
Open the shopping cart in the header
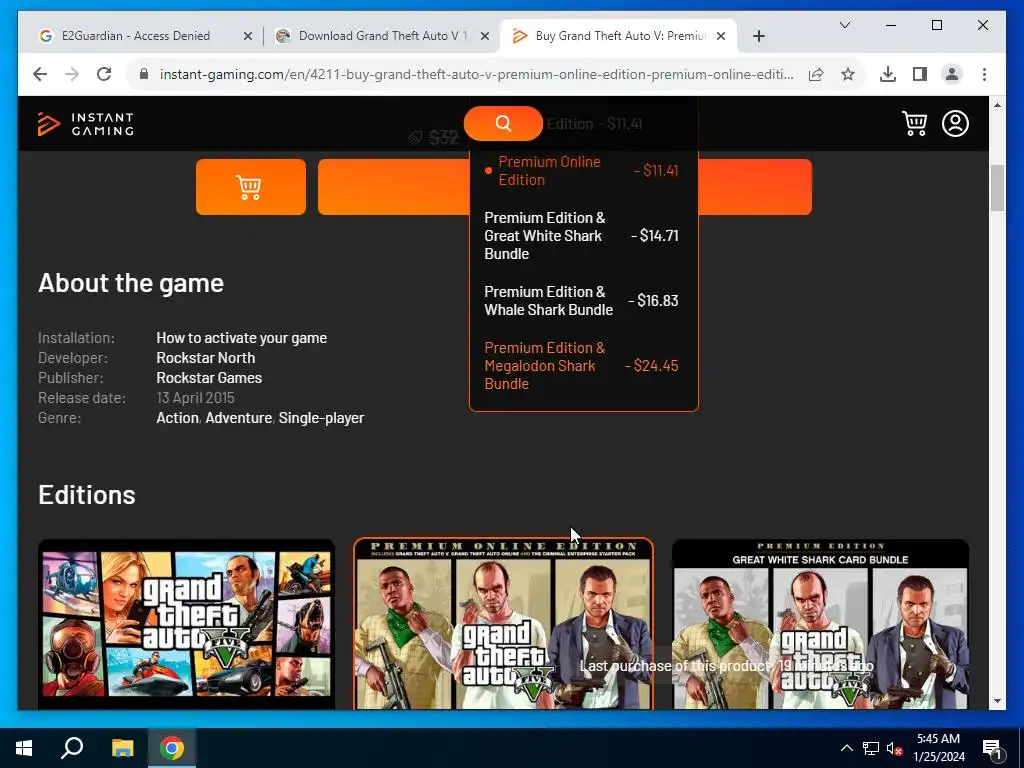914,123
